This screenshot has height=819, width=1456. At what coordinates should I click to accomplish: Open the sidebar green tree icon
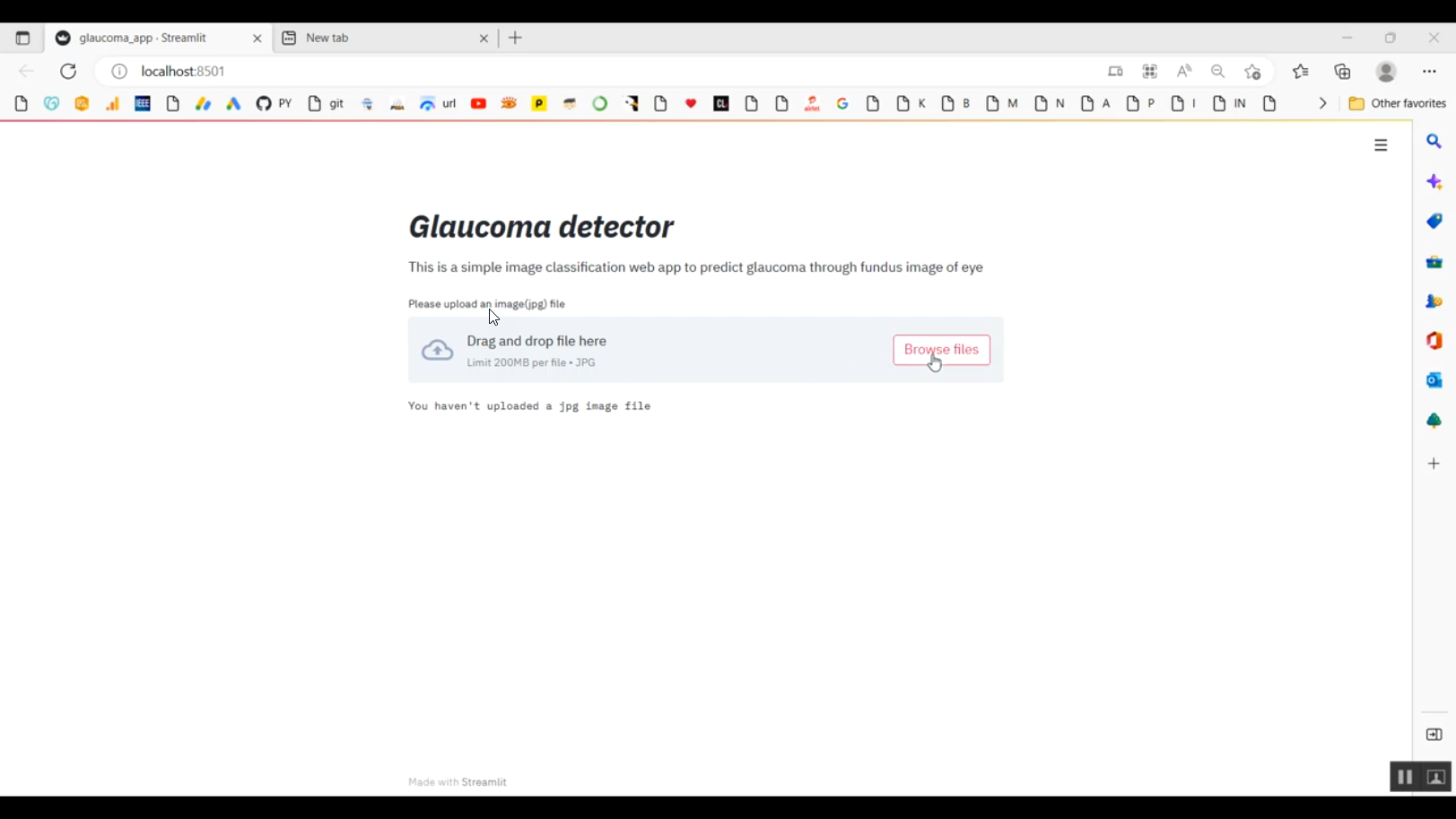tap(1434, 421)
